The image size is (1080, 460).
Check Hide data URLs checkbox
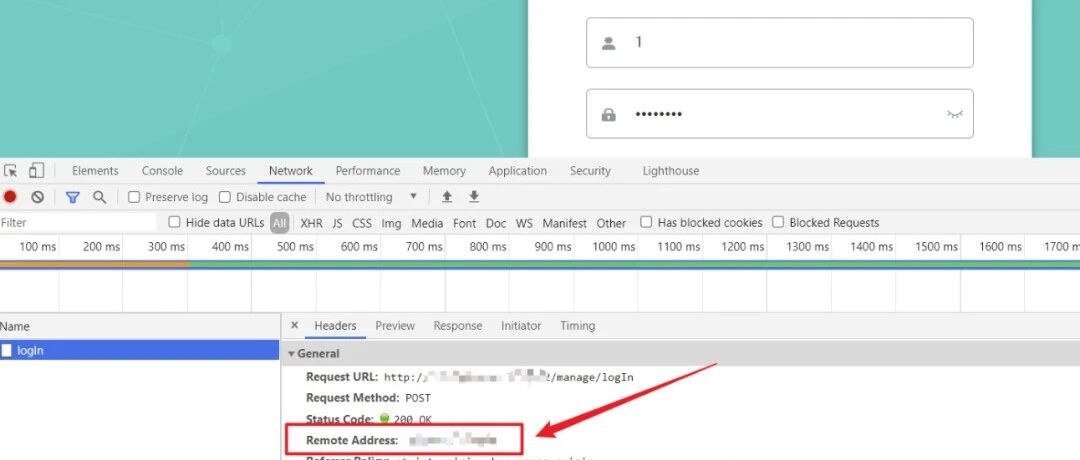pos(174,222)
